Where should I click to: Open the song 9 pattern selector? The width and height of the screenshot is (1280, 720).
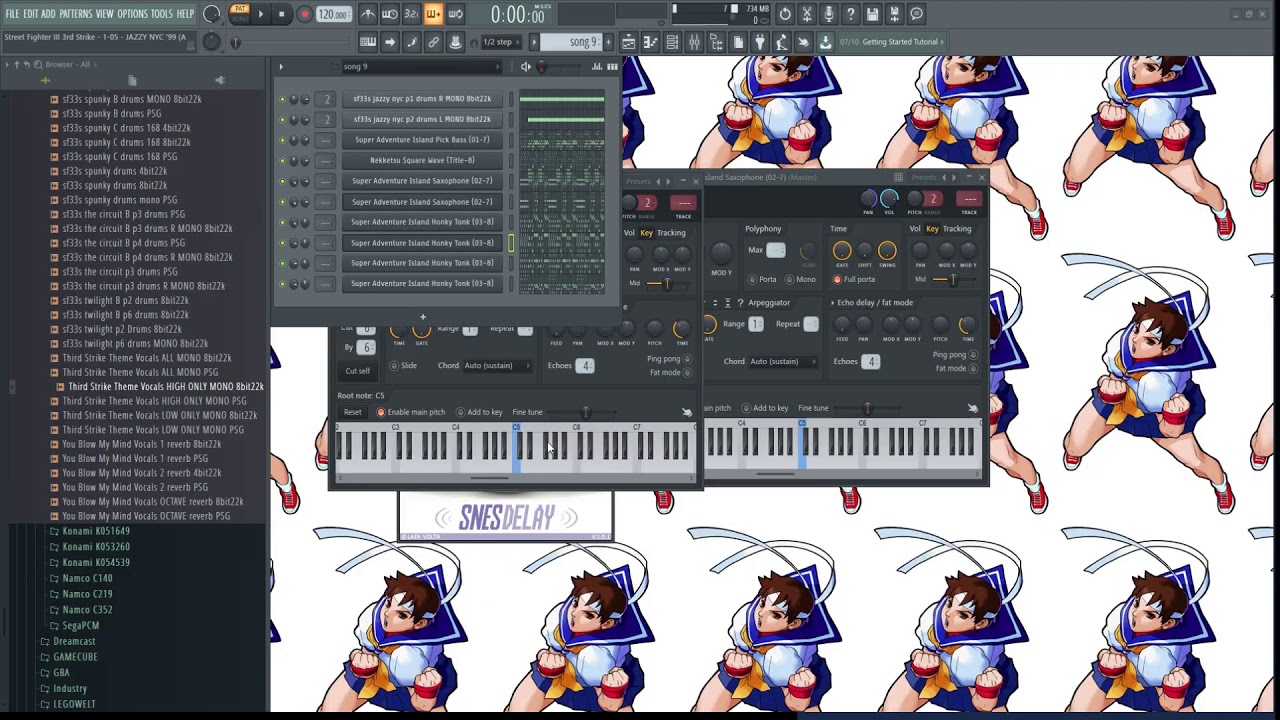tap(571, 42)
